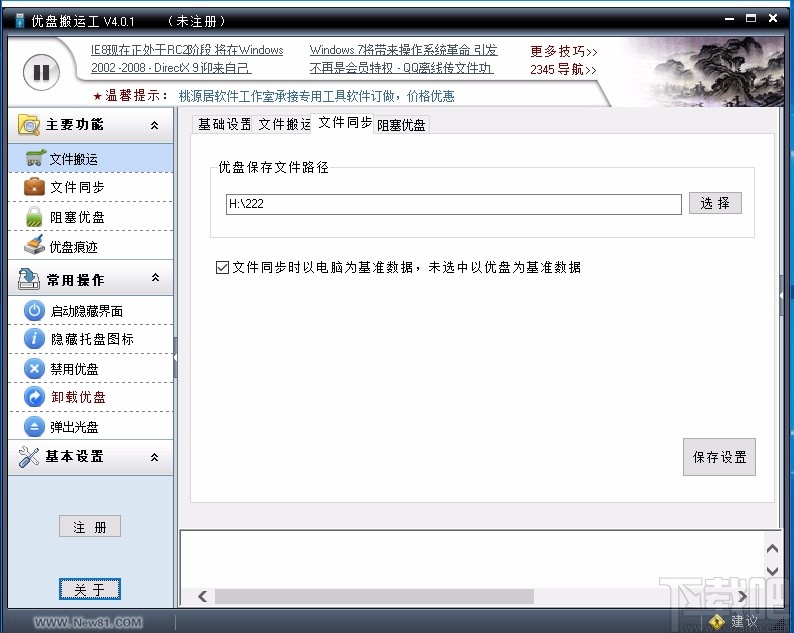
Task: Click the 启动隐藏界面 power icon
Action: tap(34, 310)
